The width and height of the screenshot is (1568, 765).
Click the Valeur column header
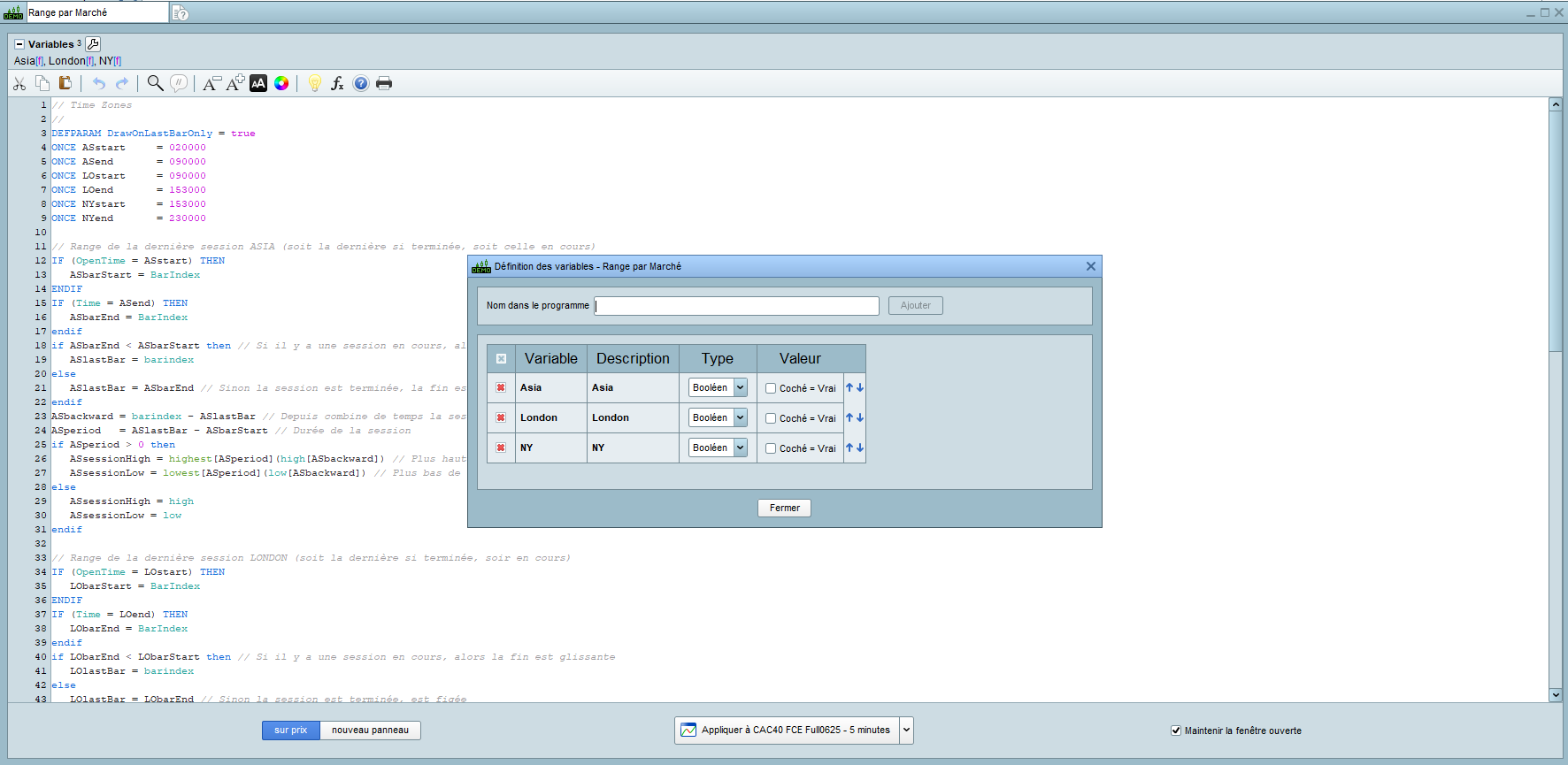point(800,358)
